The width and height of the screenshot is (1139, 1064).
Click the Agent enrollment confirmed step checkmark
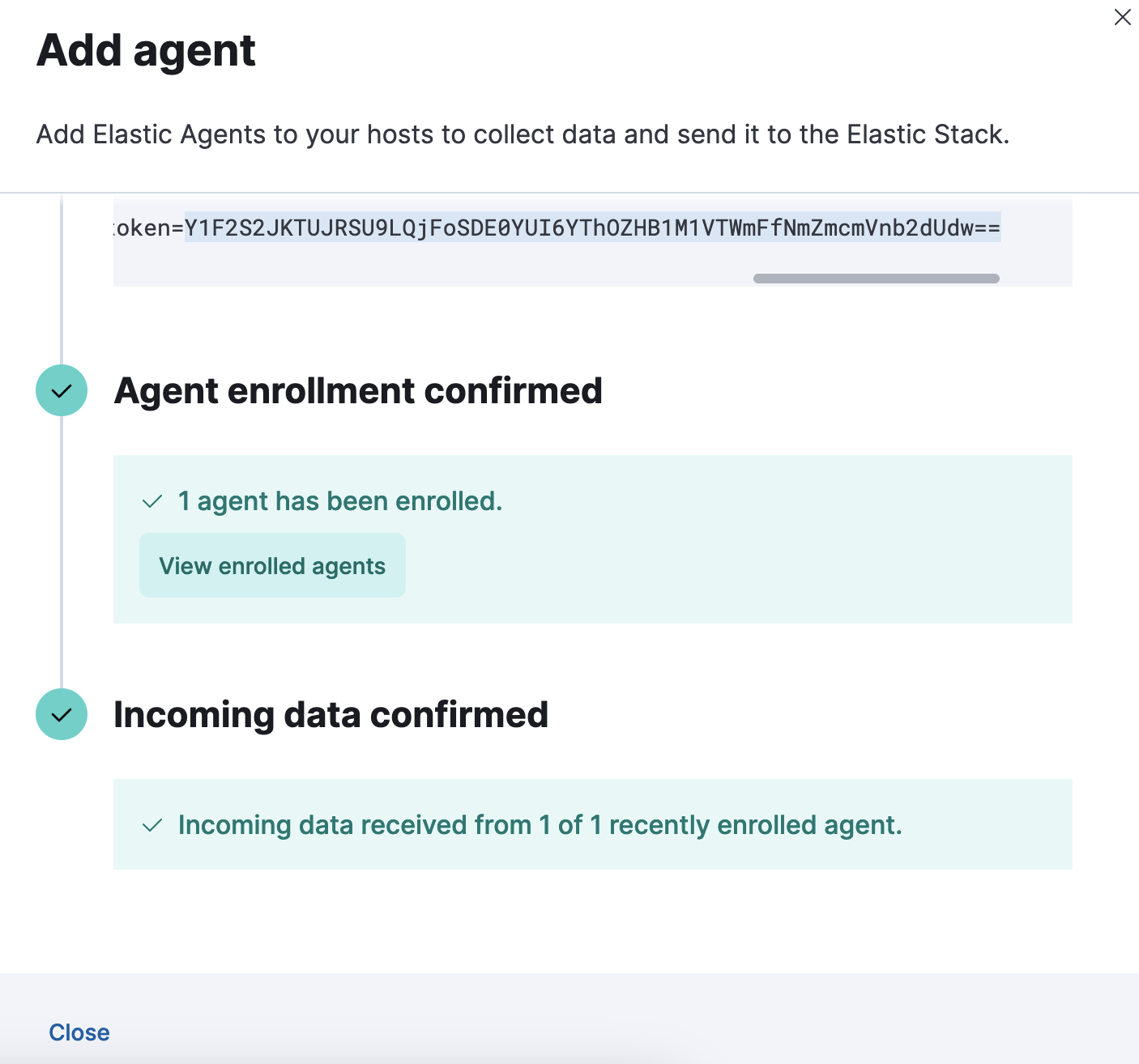click(x=62, y=390)
